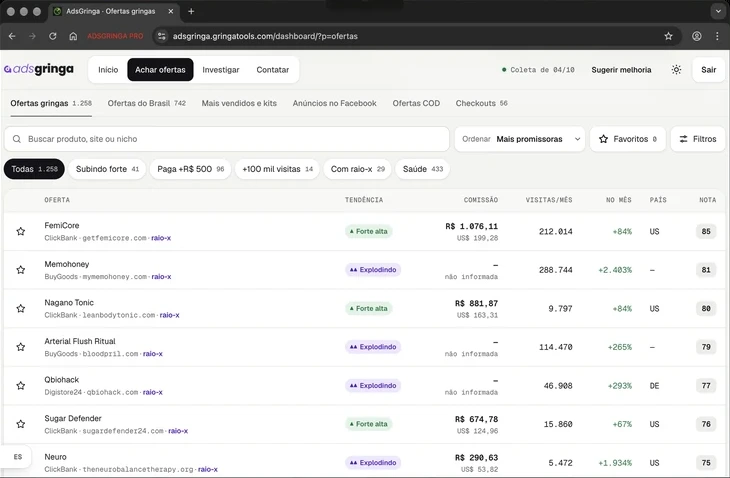
Task: Click the Tendência column header
Action: (x=364, y=200)
